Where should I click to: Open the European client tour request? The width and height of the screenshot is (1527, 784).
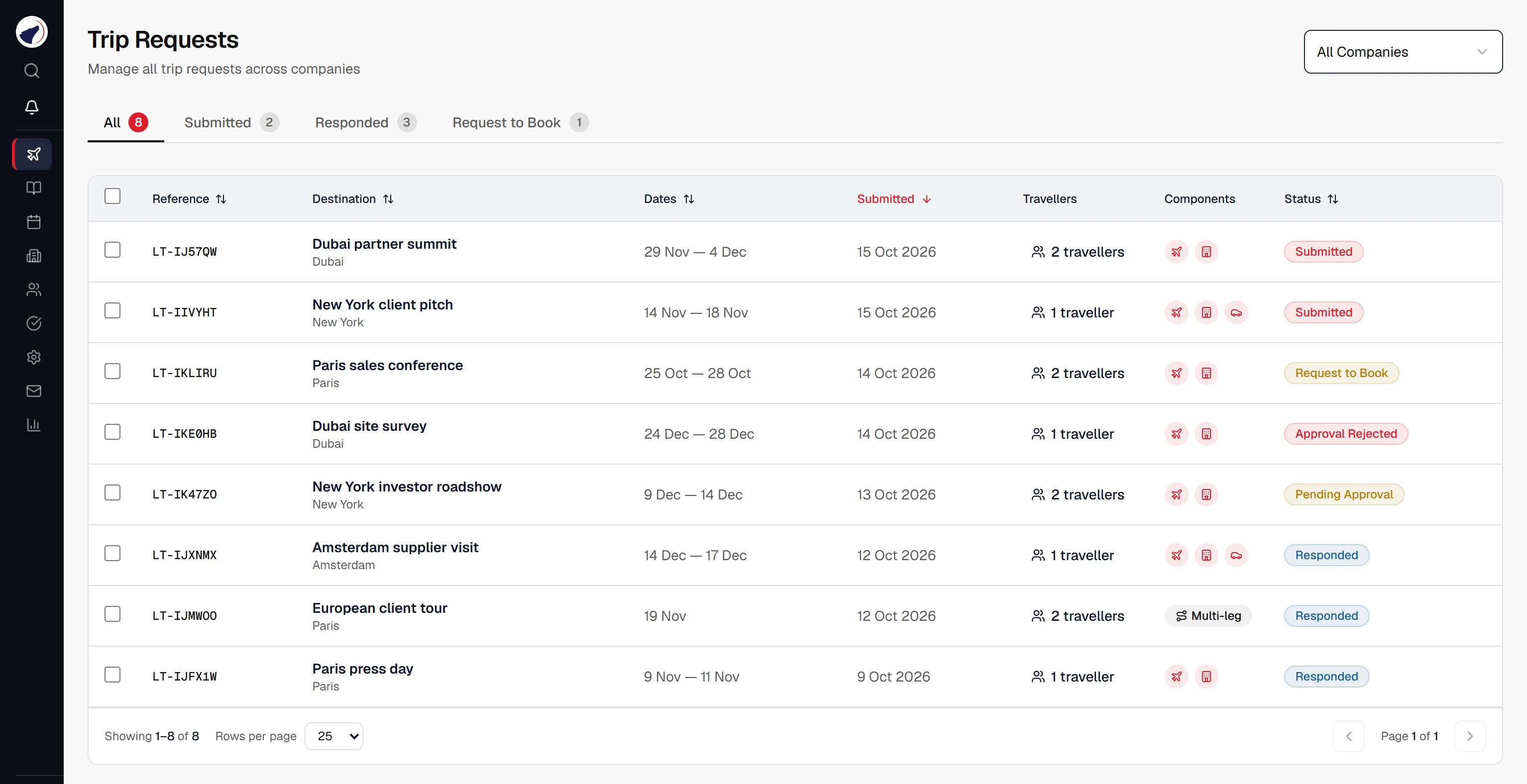click(x=379, y=608)
